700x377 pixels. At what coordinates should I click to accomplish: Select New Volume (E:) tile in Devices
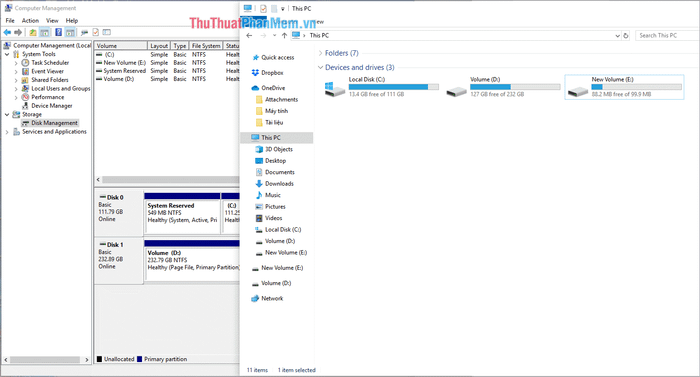coord(624,87)
